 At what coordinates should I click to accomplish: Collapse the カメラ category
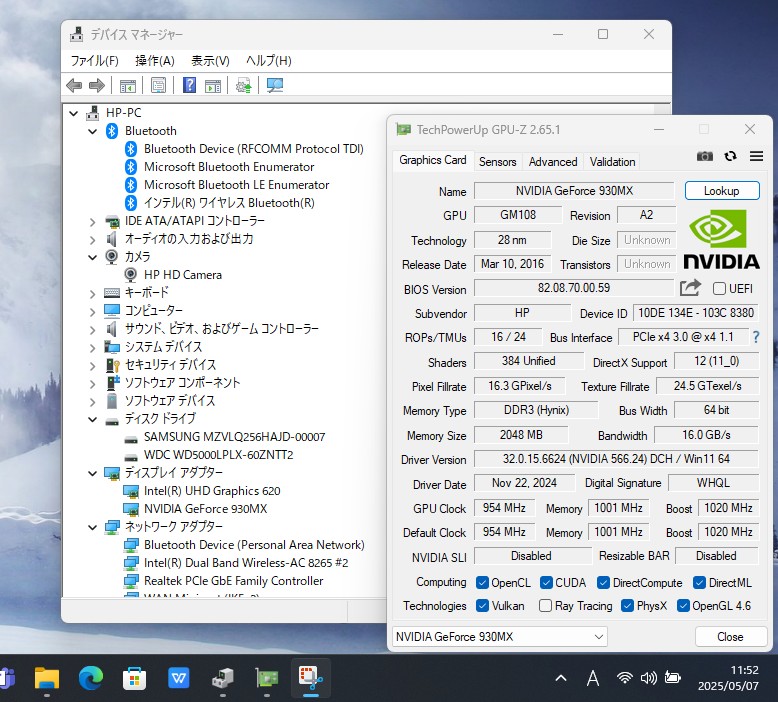(x=92, y=257)
